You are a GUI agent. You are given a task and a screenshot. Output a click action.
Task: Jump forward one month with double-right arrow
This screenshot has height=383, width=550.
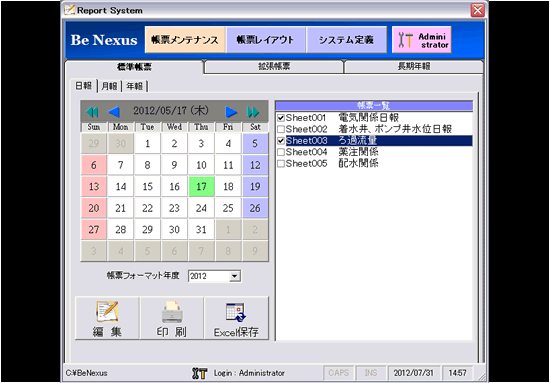coord(253,112)
